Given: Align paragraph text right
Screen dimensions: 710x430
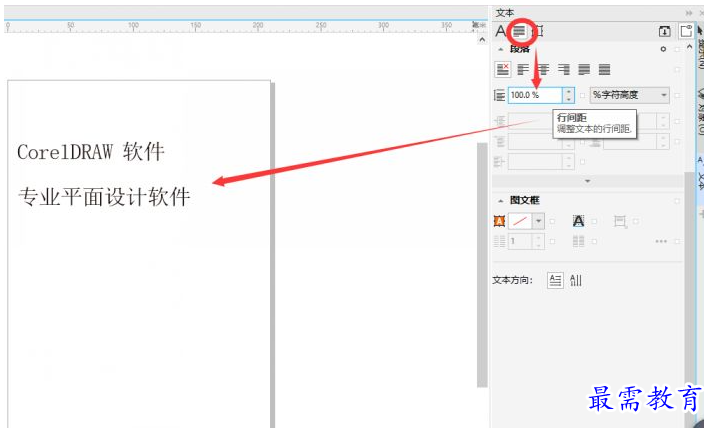Looking at the screenshot, I should pos(564,69).
